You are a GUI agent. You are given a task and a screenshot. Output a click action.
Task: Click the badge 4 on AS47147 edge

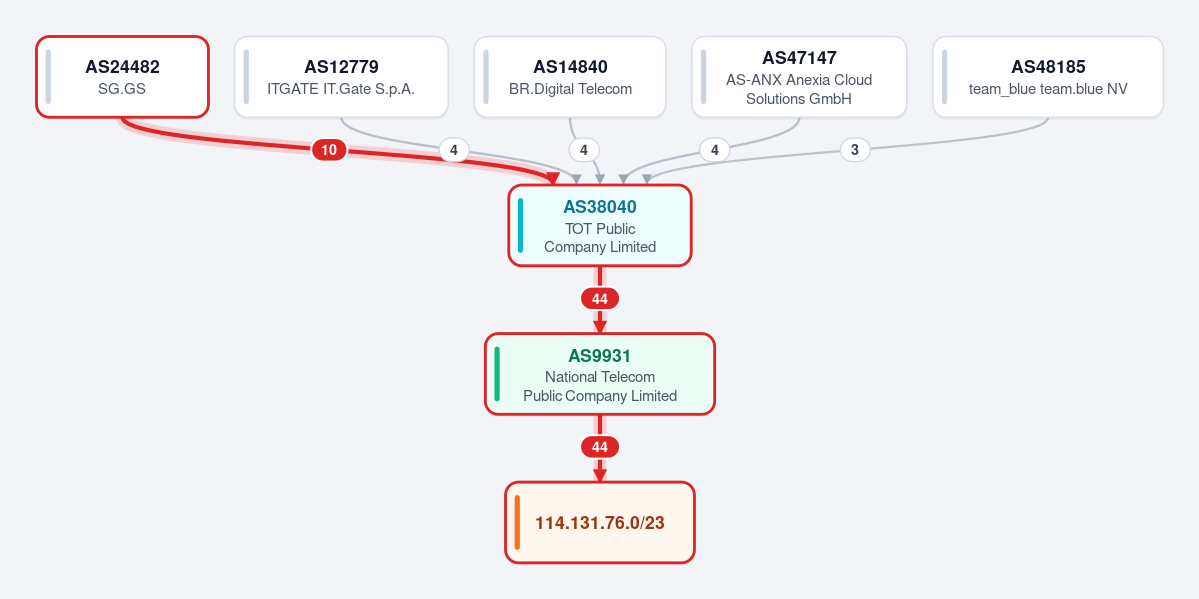(714, 150)
